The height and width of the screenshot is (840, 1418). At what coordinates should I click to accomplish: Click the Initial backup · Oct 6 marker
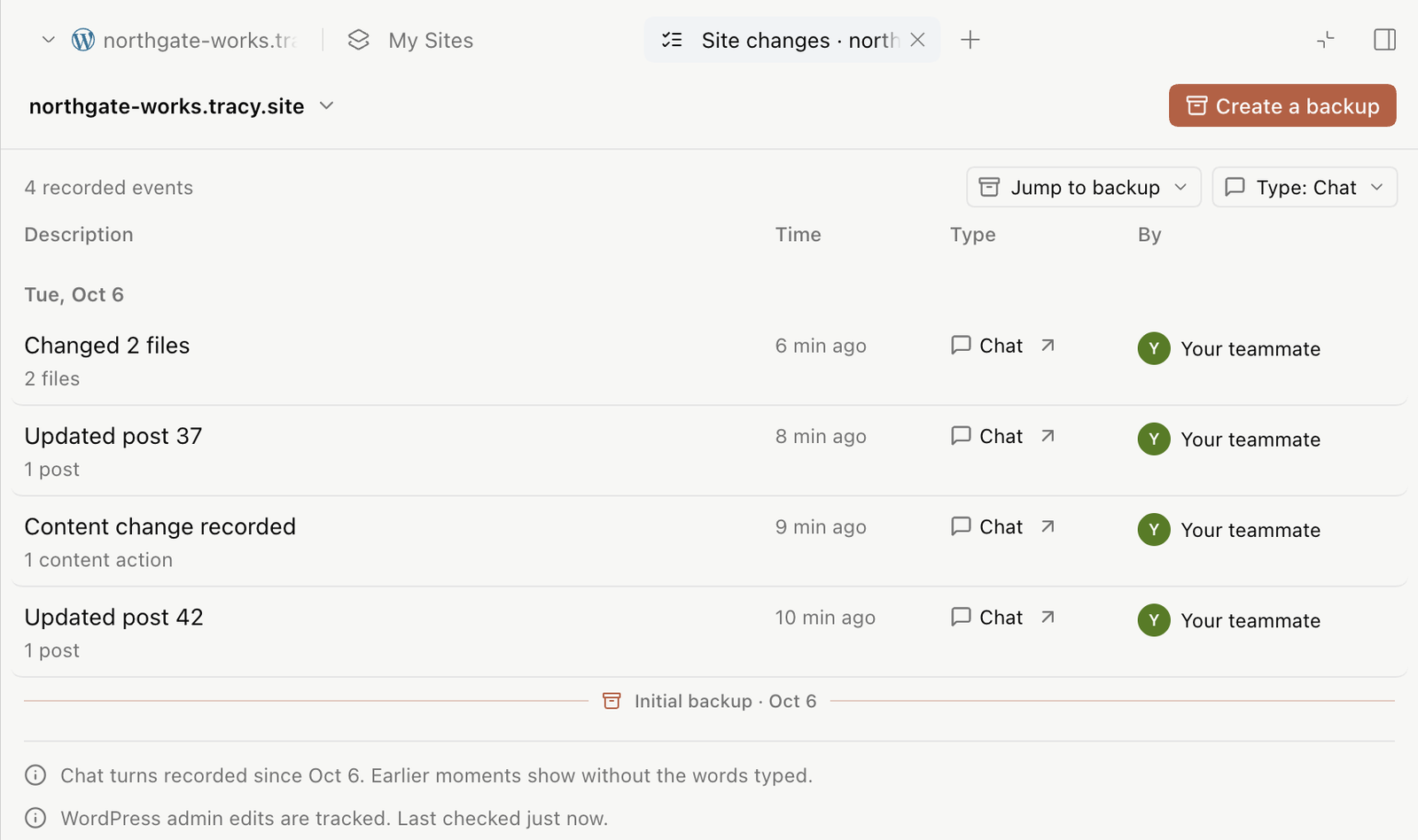coord(710,701)
